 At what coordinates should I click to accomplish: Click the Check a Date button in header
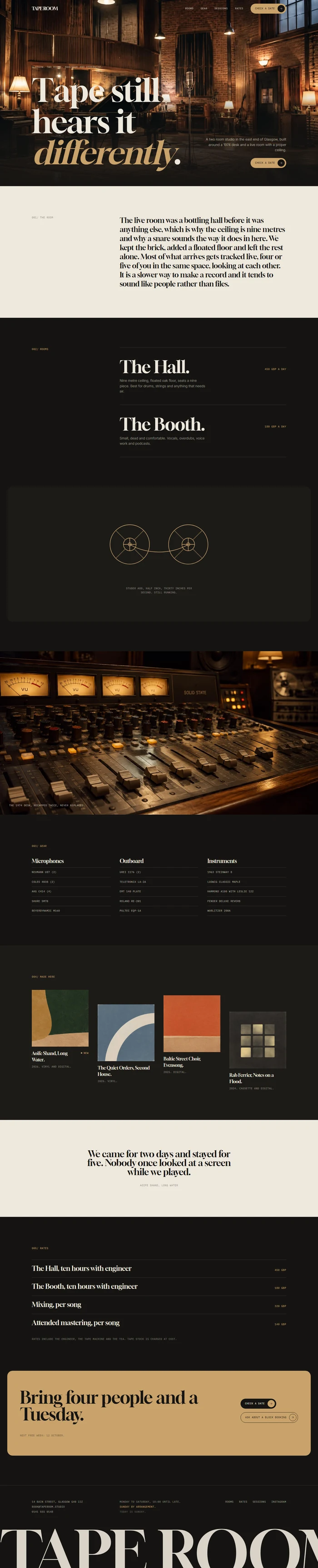268,9
